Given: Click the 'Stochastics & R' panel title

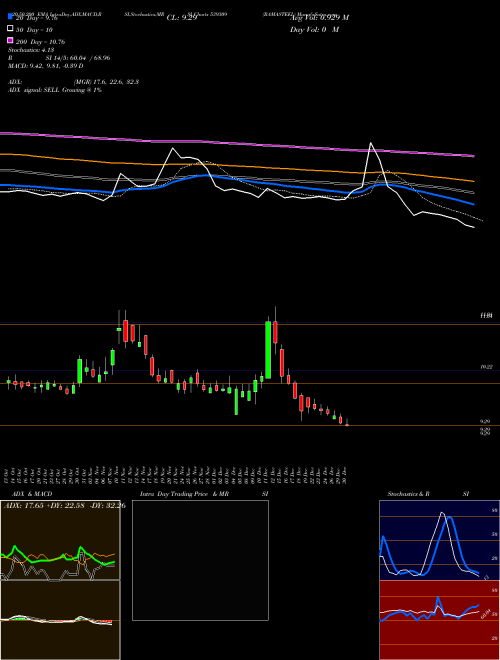Looking at the screenshot, I should pyautogui.click(x=408, y=494).
